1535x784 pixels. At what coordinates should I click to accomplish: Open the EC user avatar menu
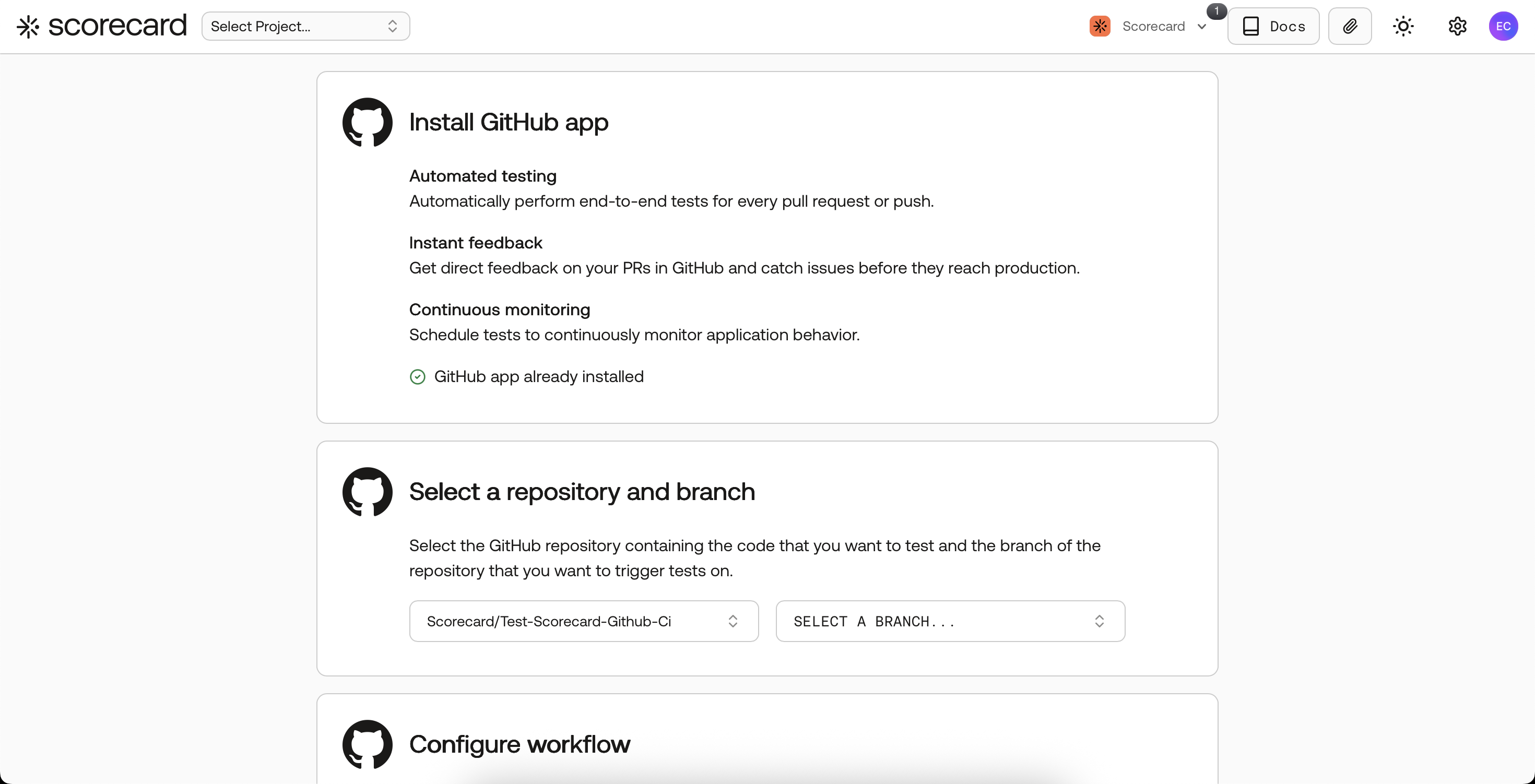(1504, 26)
